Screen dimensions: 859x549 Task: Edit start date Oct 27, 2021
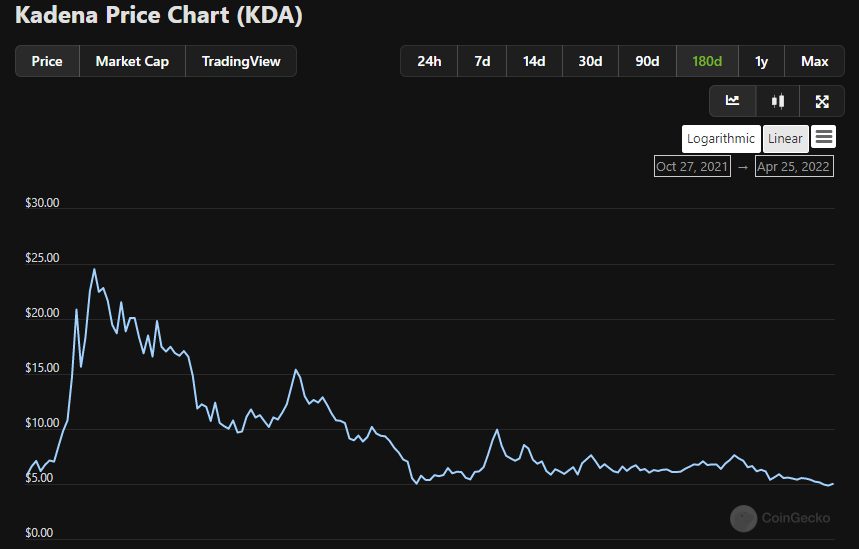[692, 167]
